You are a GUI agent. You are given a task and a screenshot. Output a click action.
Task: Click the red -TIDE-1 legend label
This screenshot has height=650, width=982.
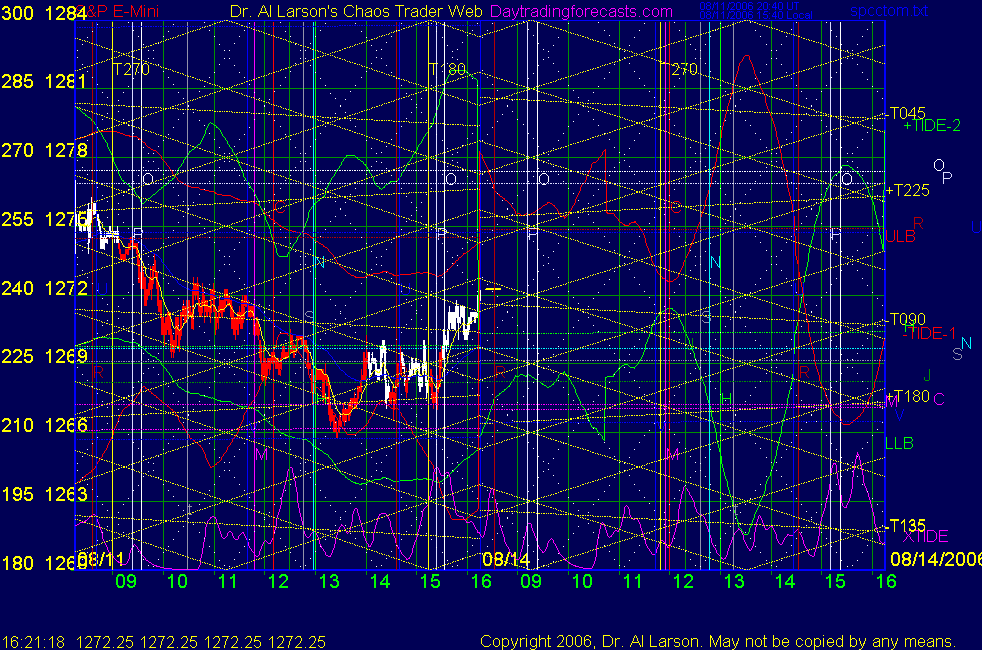[x=929, y=333]
